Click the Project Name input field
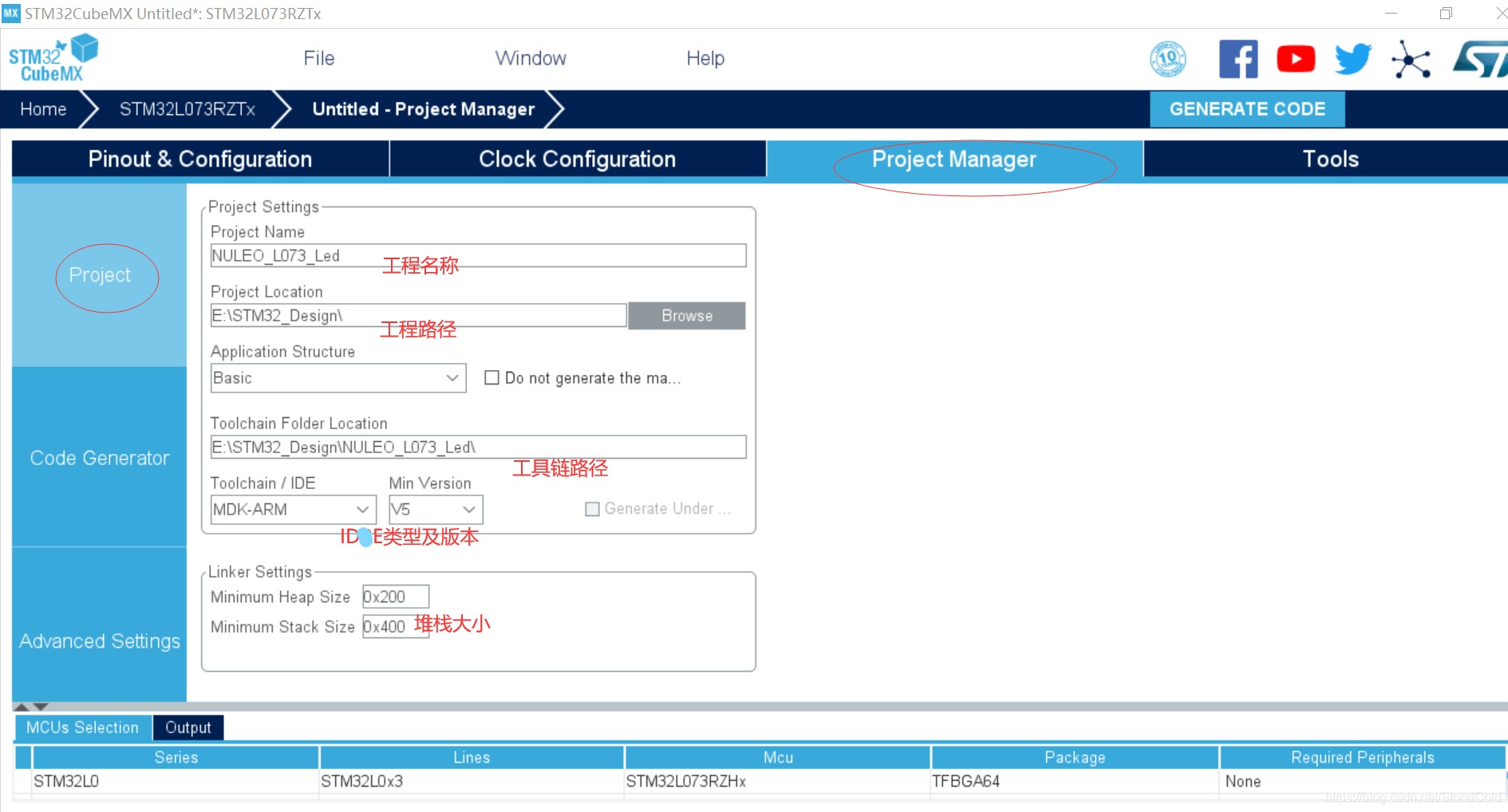The width and height of the screenshot is (1508, 812). coord(479,255)
